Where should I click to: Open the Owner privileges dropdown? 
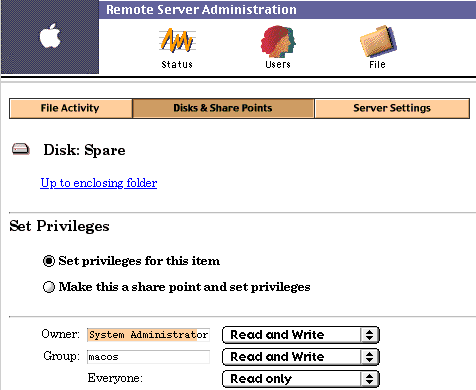click(301, 335)
